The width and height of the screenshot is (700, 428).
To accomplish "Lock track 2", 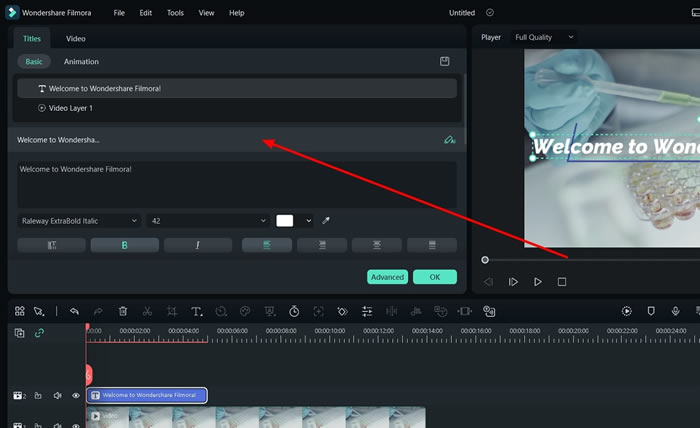I will pos(38,395).
